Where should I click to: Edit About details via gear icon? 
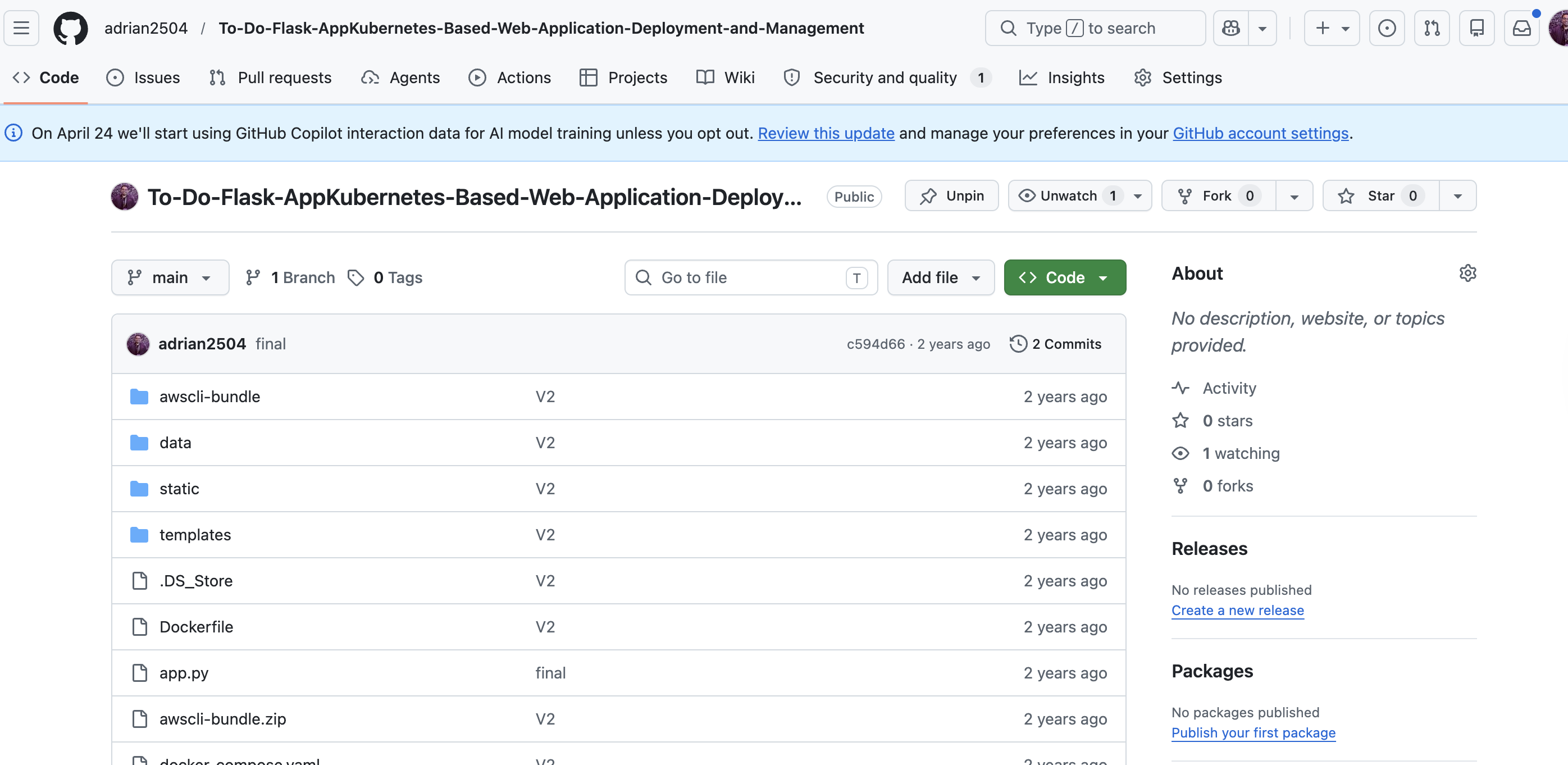click(x=1467, y=274)
